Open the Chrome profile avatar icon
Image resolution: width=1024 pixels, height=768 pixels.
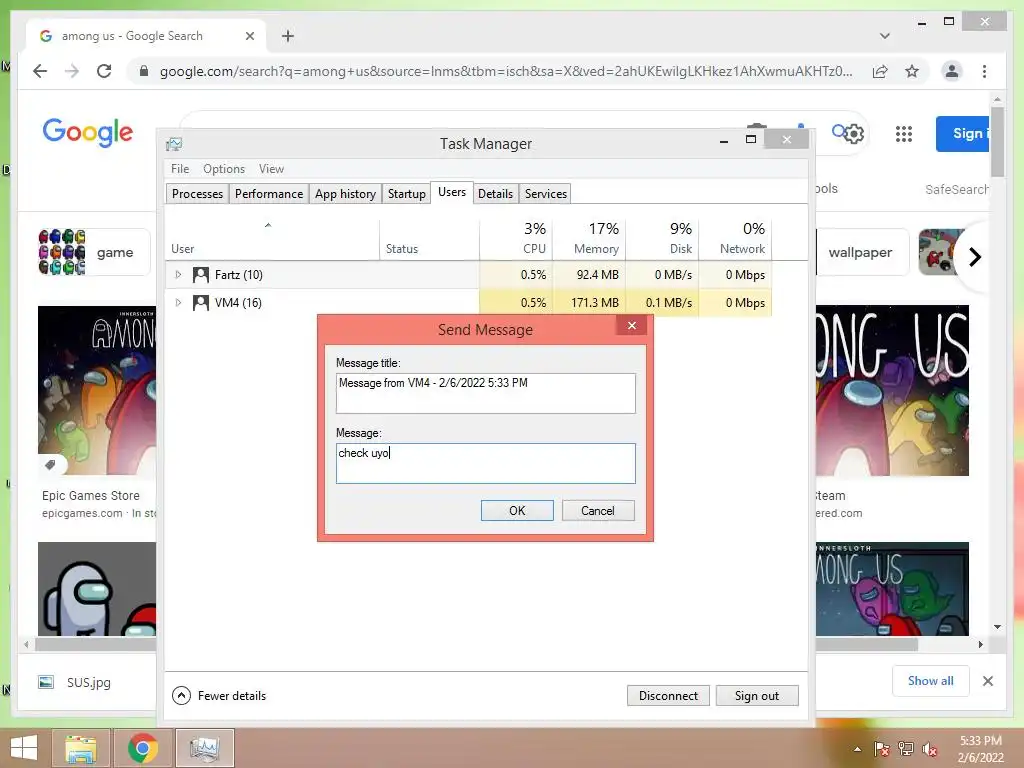(952, 71)
